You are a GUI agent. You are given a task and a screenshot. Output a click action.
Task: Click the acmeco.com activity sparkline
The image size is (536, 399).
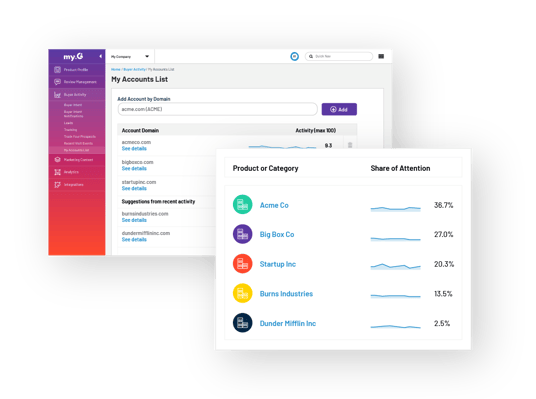(x=282, y=147)
